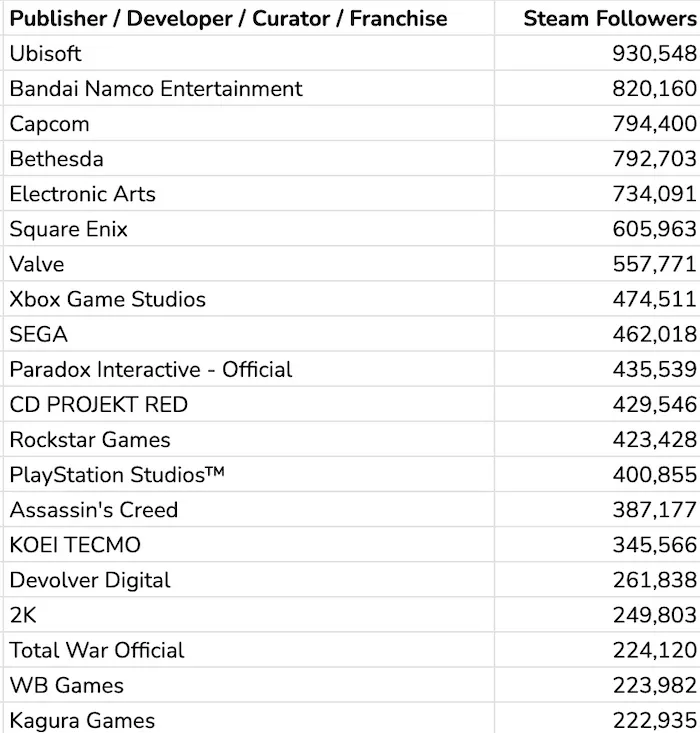Image resolution: width=700 pixels, height=733 pixels.
Task: Select the Ubisoft cell
Action: tap(46, 54)
